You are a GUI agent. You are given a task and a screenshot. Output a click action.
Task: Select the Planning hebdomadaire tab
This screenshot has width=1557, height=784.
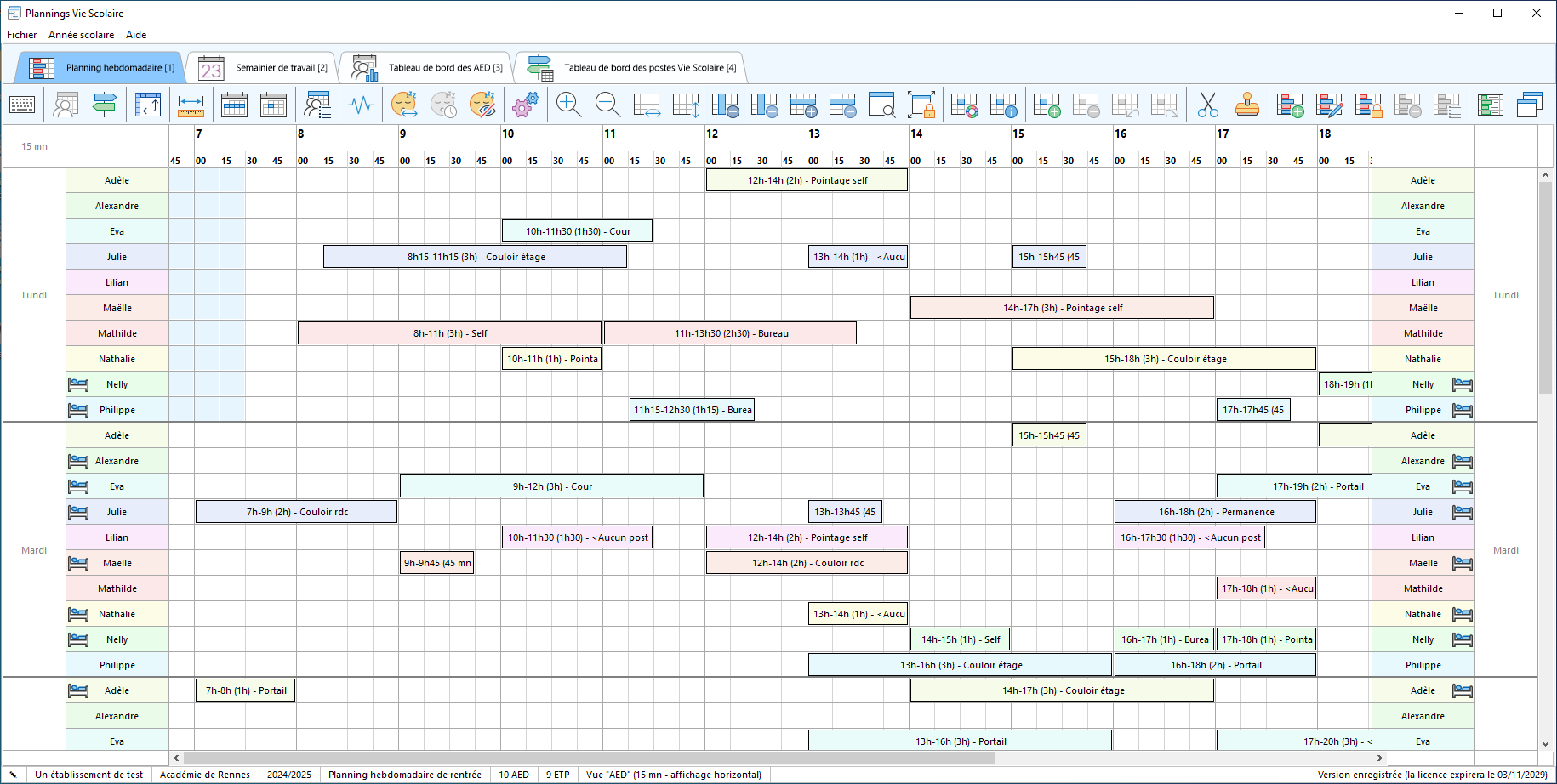coord(100,68)
